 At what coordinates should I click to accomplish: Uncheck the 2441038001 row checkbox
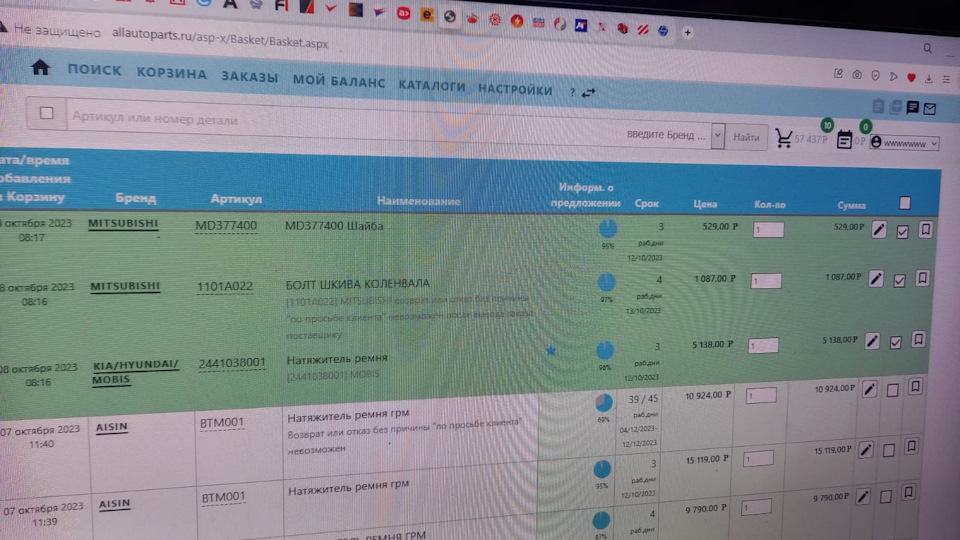895,342
